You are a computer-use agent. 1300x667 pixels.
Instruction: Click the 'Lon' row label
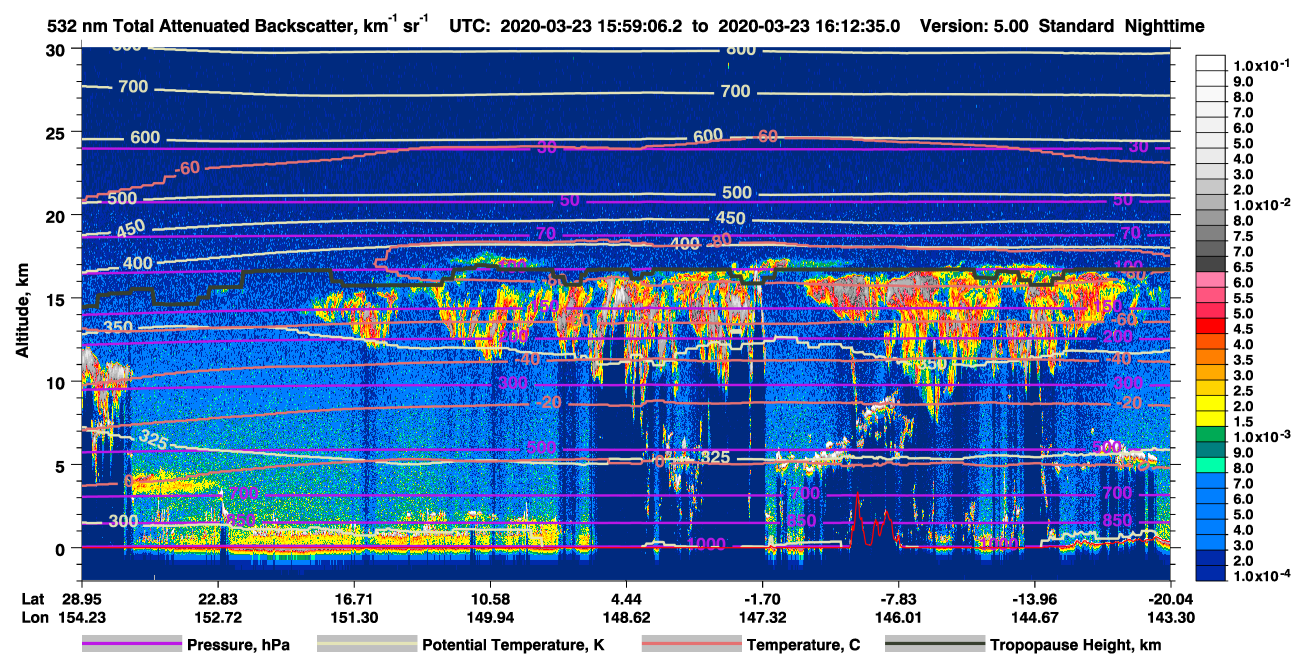coord(34,617)
